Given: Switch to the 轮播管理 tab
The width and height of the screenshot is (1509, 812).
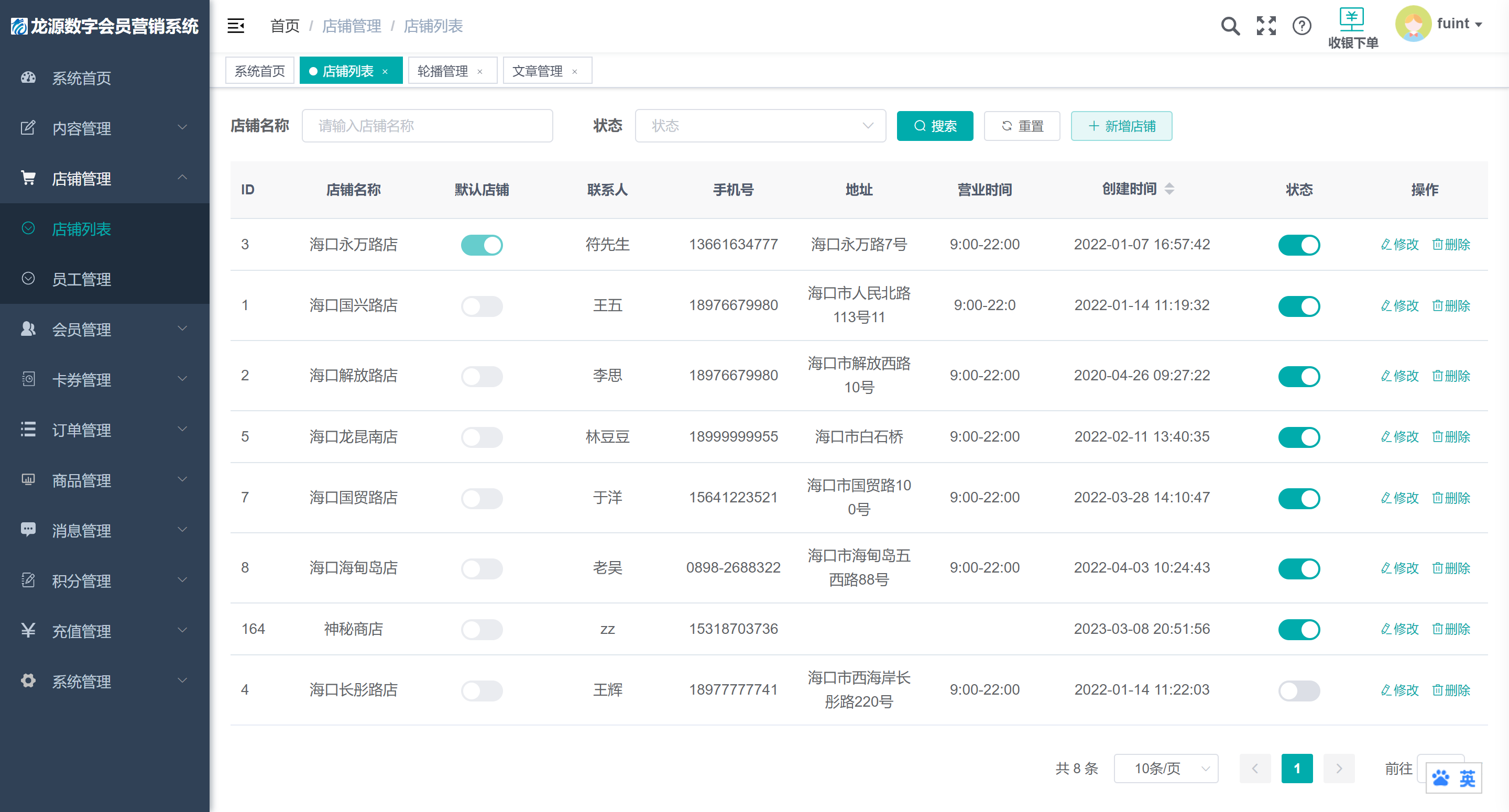Looking at the screenshot, I should (x=452, y=71).
